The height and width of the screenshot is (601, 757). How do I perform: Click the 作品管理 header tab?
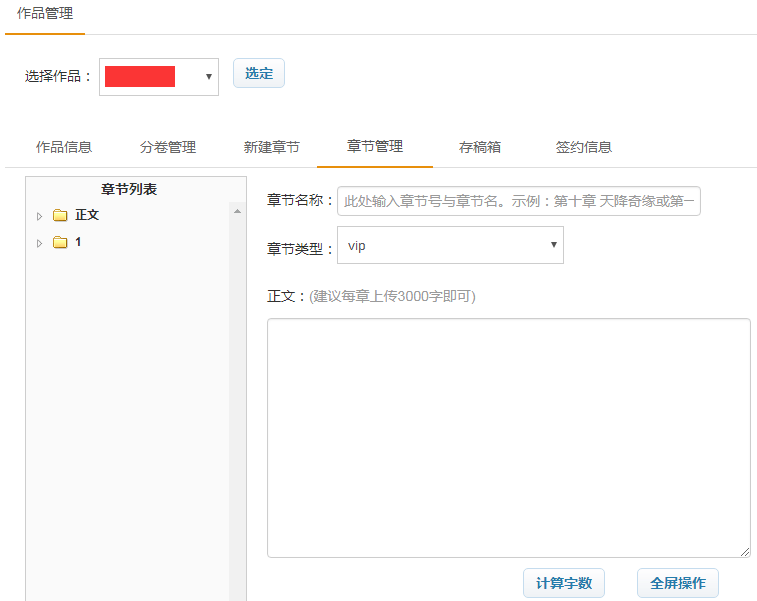click(45, 14)
